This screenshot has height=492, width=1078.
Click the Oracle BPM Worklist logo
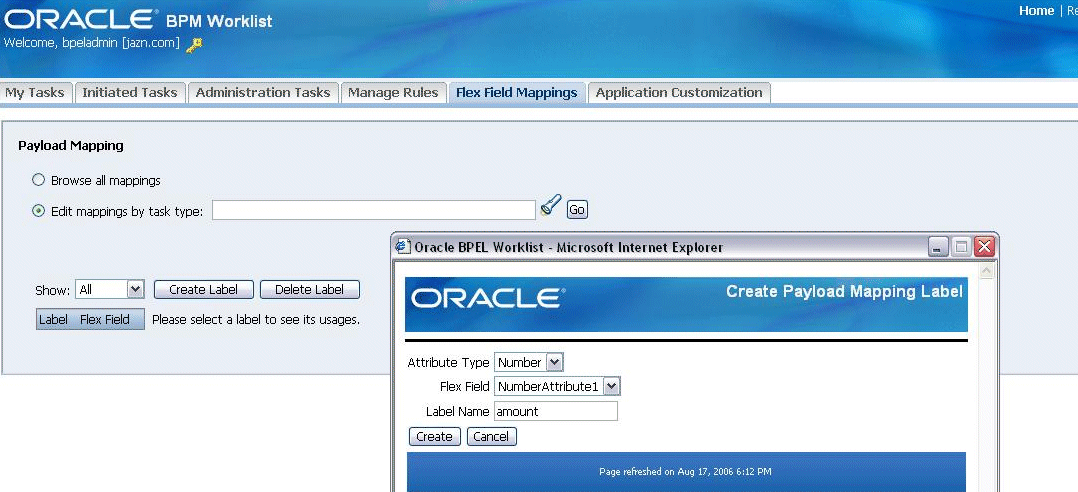138,20
